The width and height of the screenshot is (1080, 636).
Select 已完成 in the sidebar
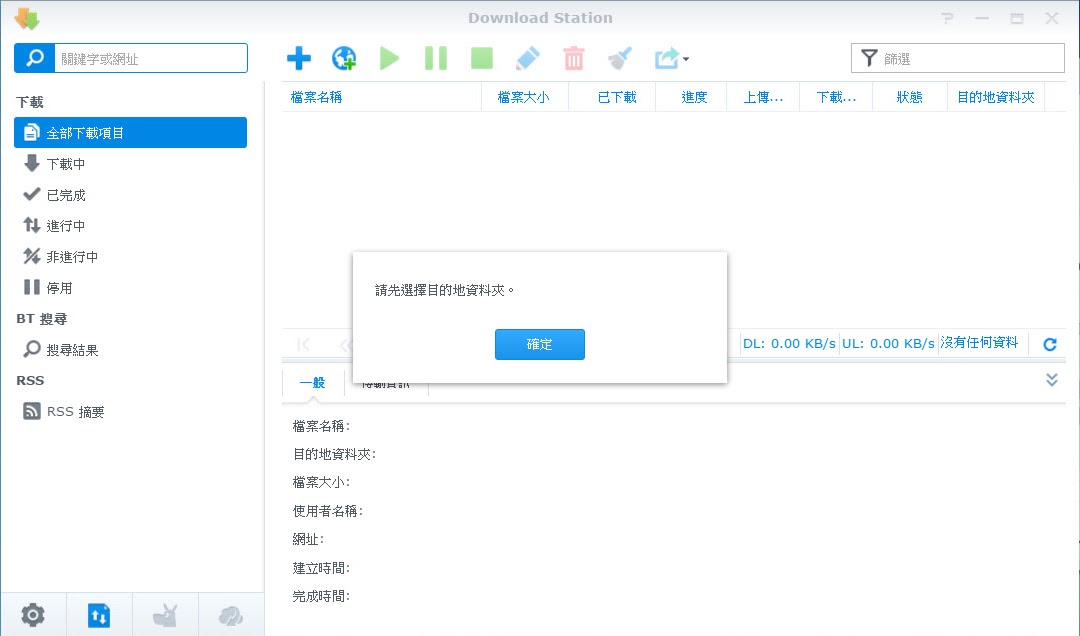[x=130, y=195]
